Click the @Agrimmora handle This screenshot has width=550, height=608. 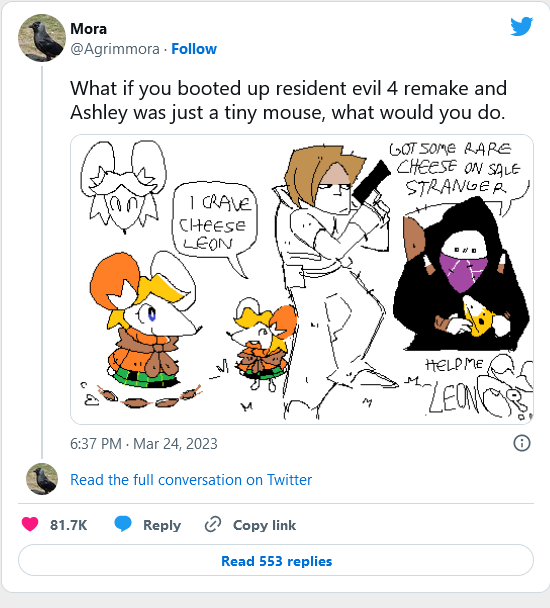coord(115,49)
